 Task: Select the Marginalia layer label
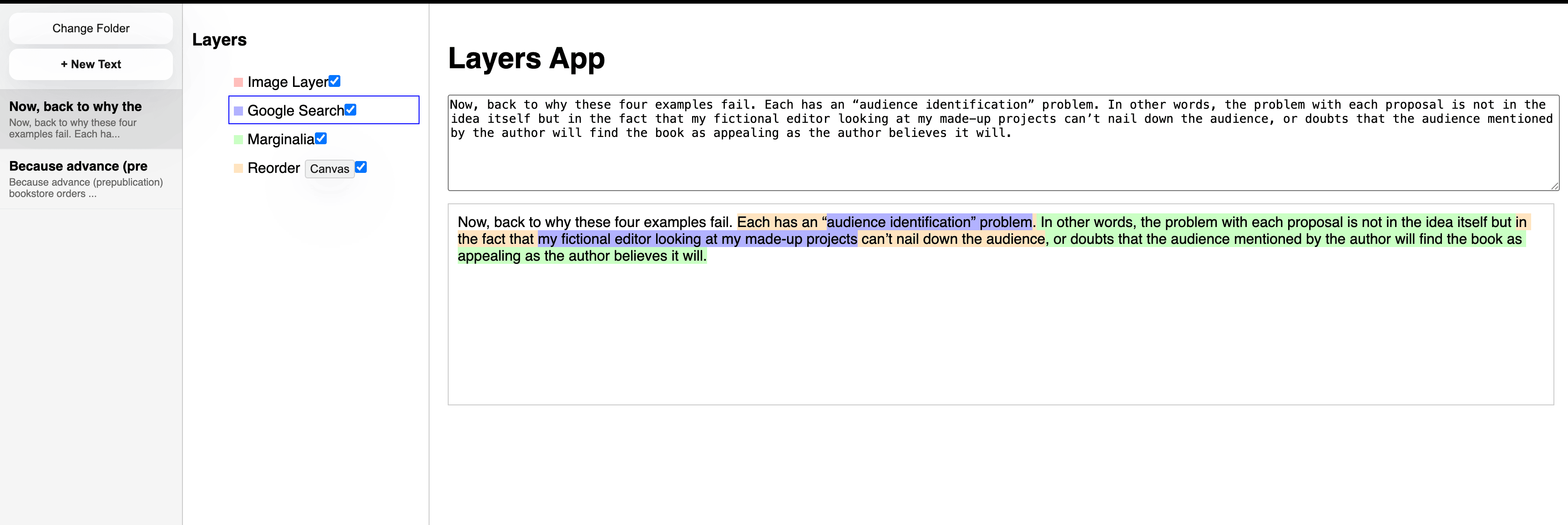[x=281, y=139]
